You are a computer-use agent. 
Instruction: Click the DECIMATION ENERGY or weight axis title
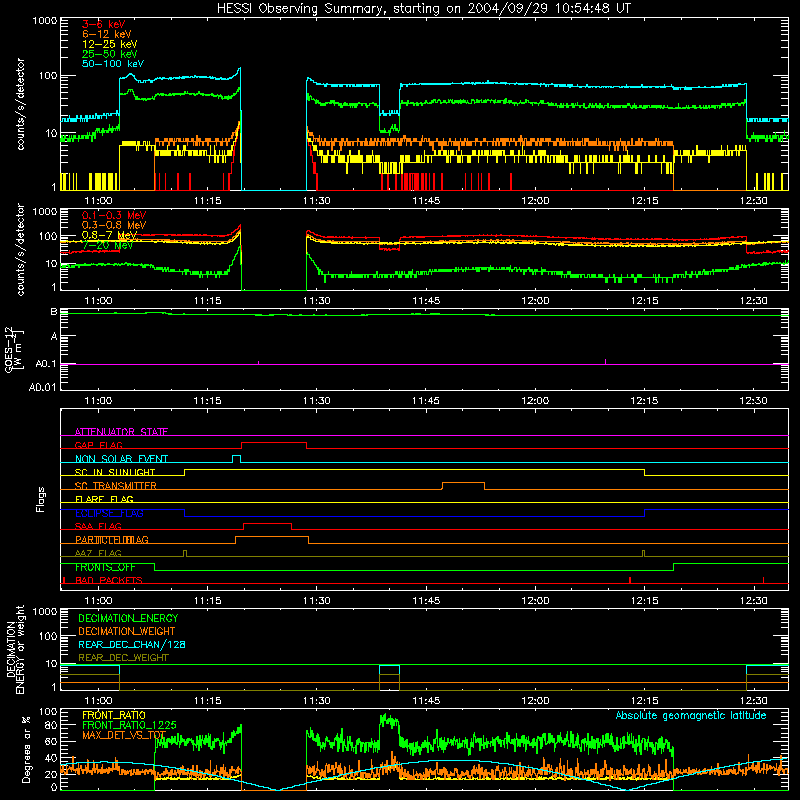click(x=15, y=649)
